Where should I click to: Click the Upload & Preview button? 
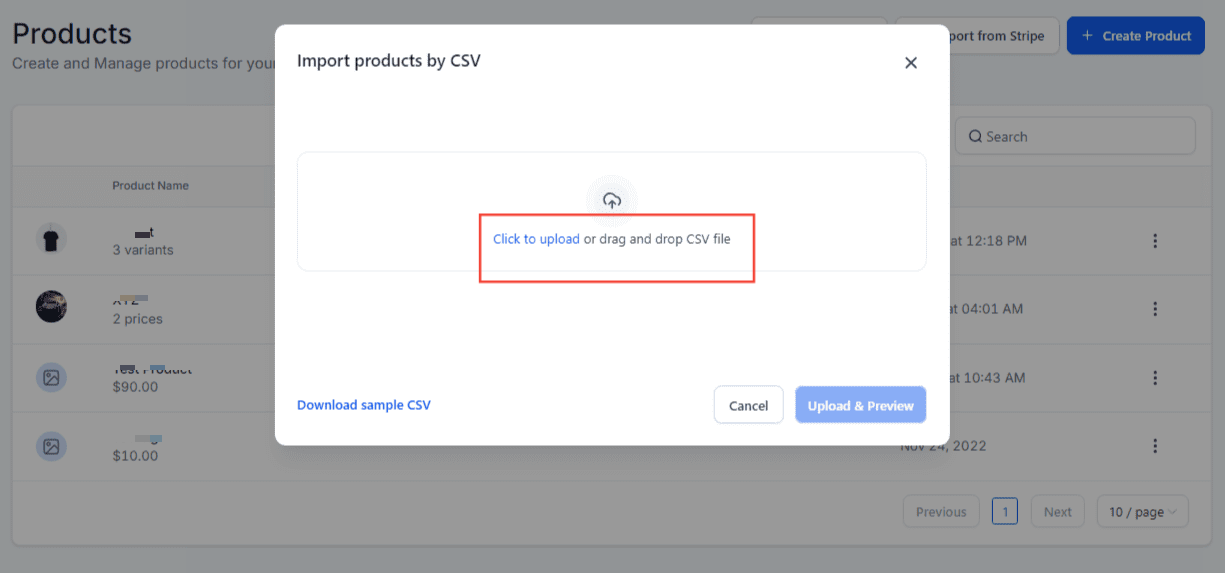pyautogui.click(x=860, y=405)
